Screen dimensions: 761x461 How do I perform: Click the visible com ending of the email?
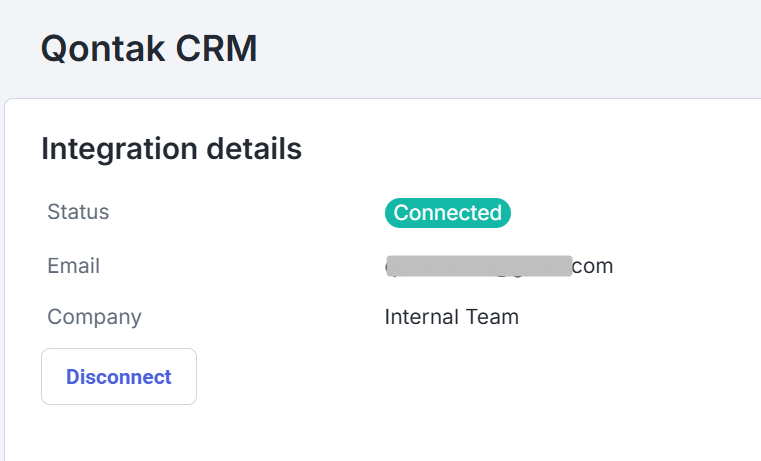pyautogui.click(x=593, y=266)
